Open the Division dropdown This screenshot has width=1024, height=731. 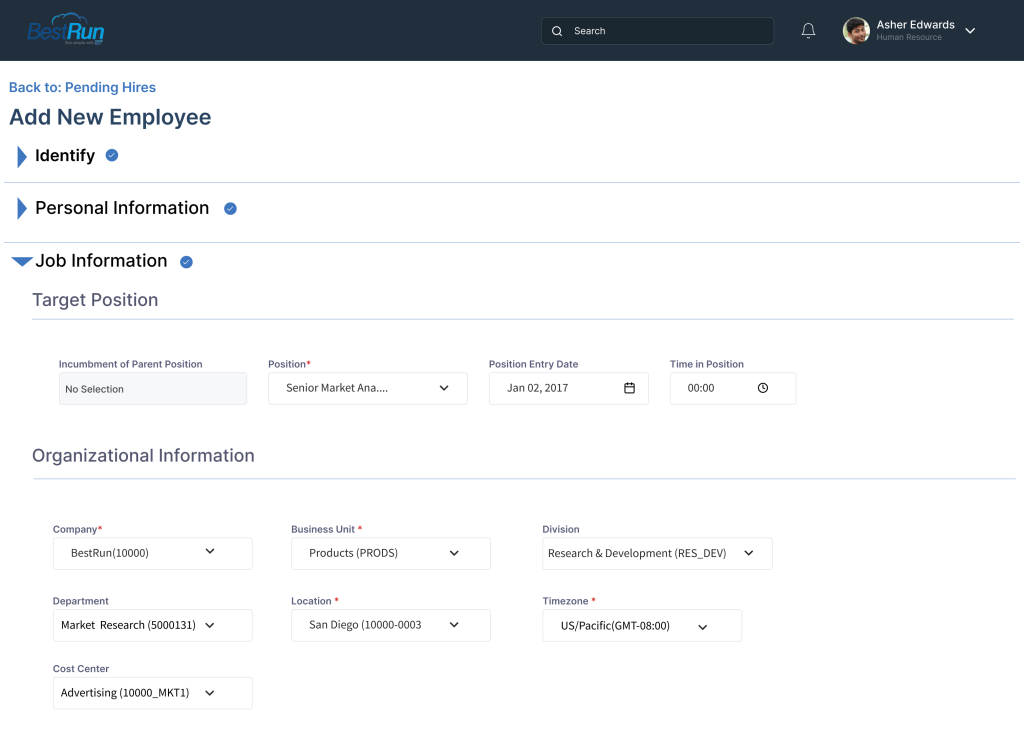point(749,553)
